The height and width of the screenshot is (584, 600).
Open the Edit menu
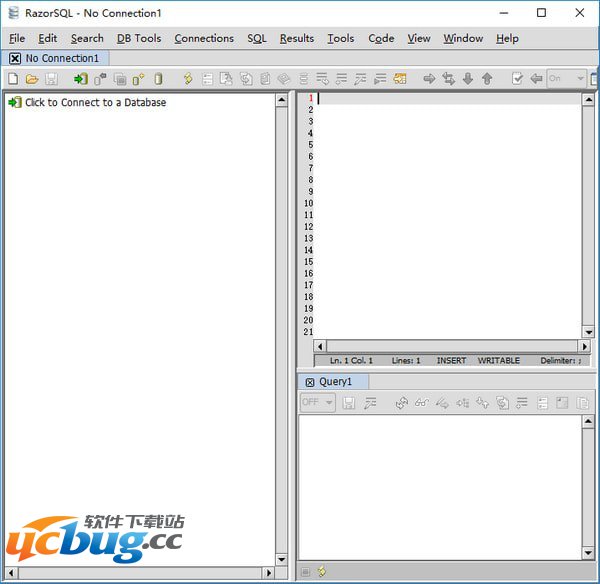coord(47,38)
